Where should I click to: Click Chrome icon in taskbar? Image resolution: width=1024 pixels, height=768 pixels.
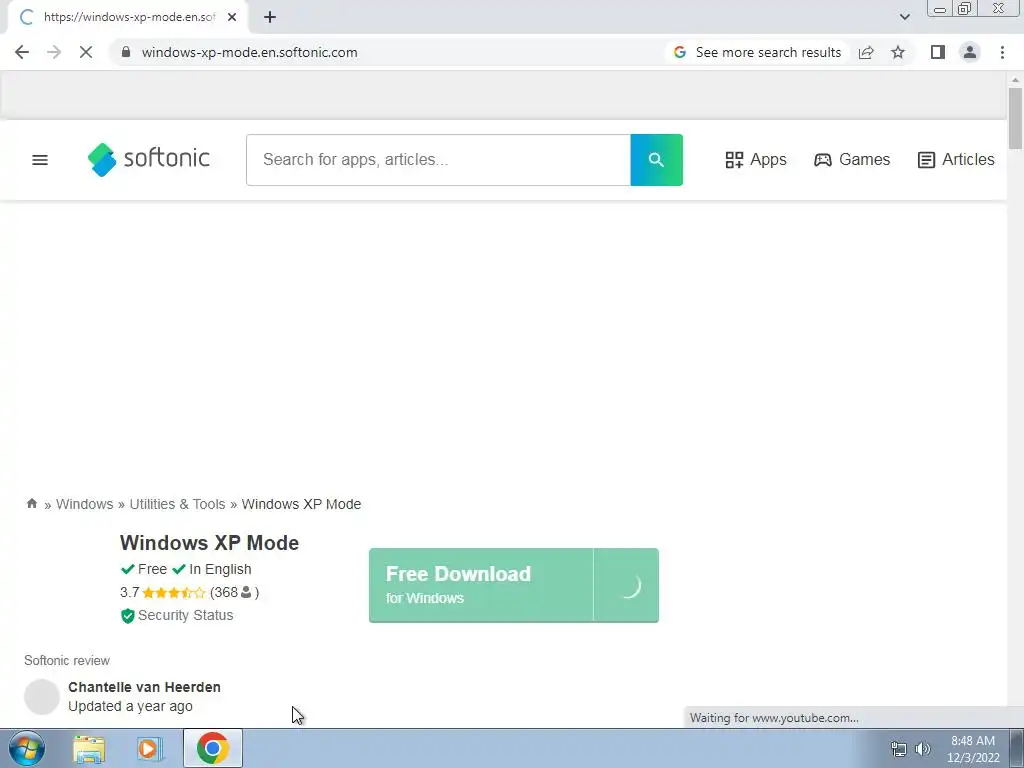tap(213, 748)
